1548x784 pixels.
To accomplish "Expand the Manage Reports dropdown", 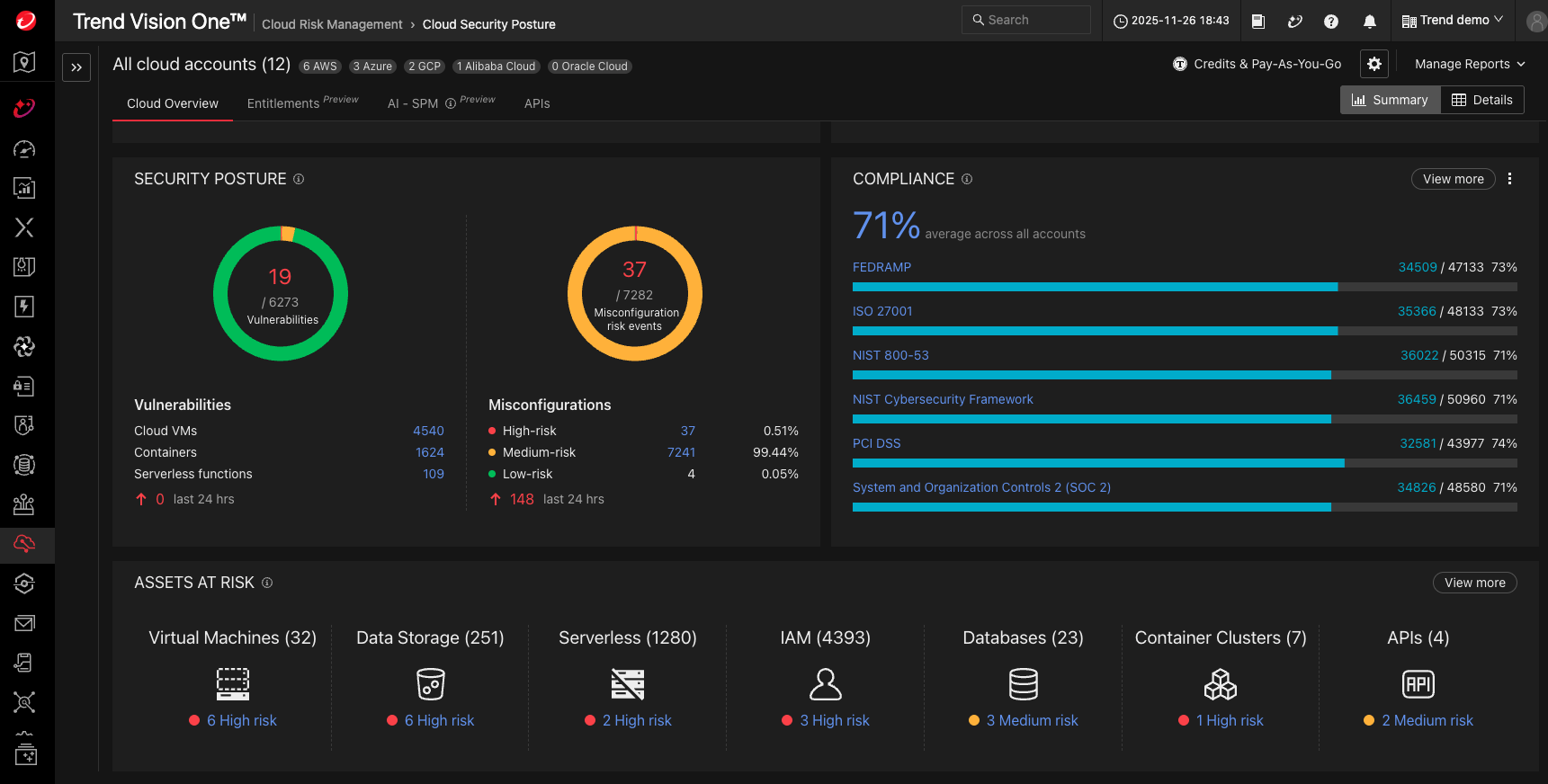I will (1469, 64).
